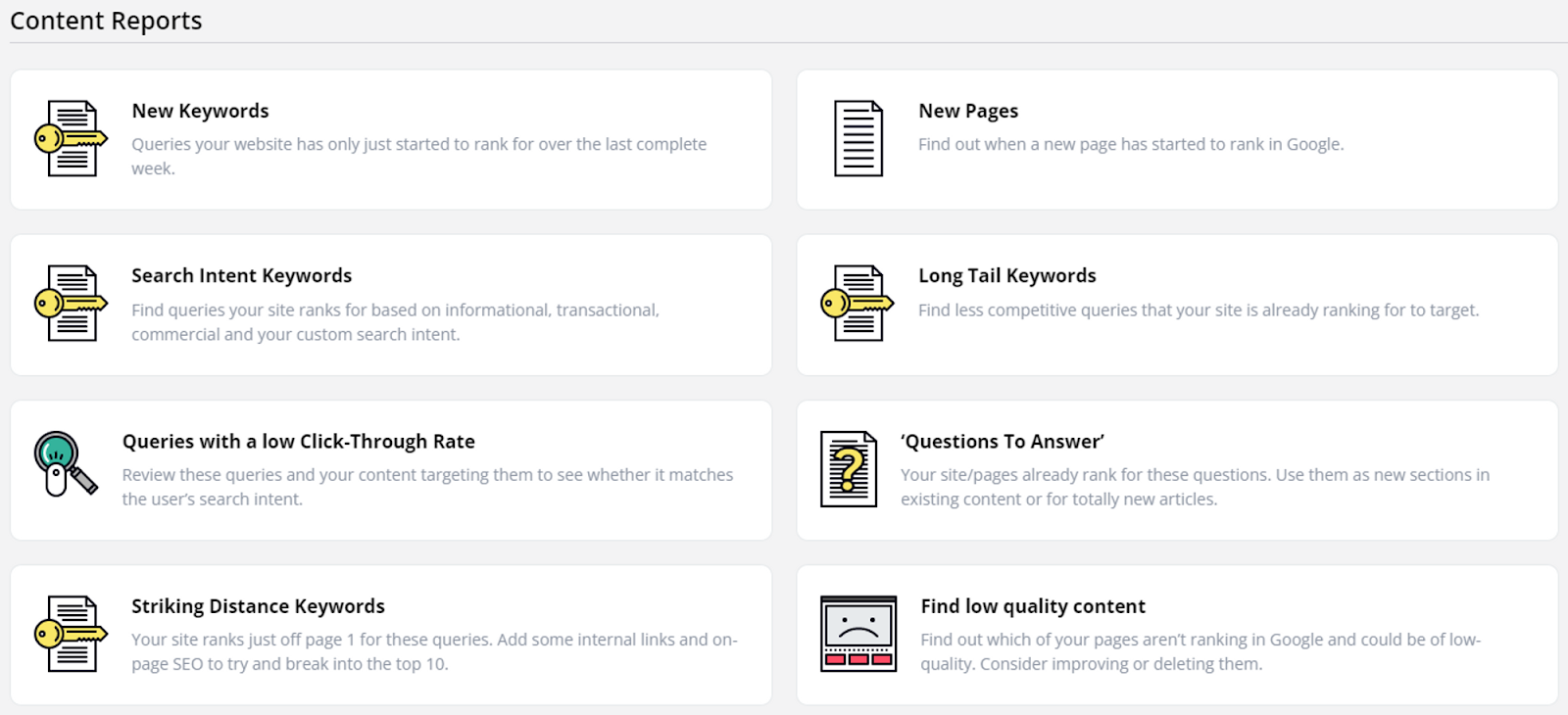Open the Long Tail Keywords report

pyautogui.click(x=1006, y=275)
